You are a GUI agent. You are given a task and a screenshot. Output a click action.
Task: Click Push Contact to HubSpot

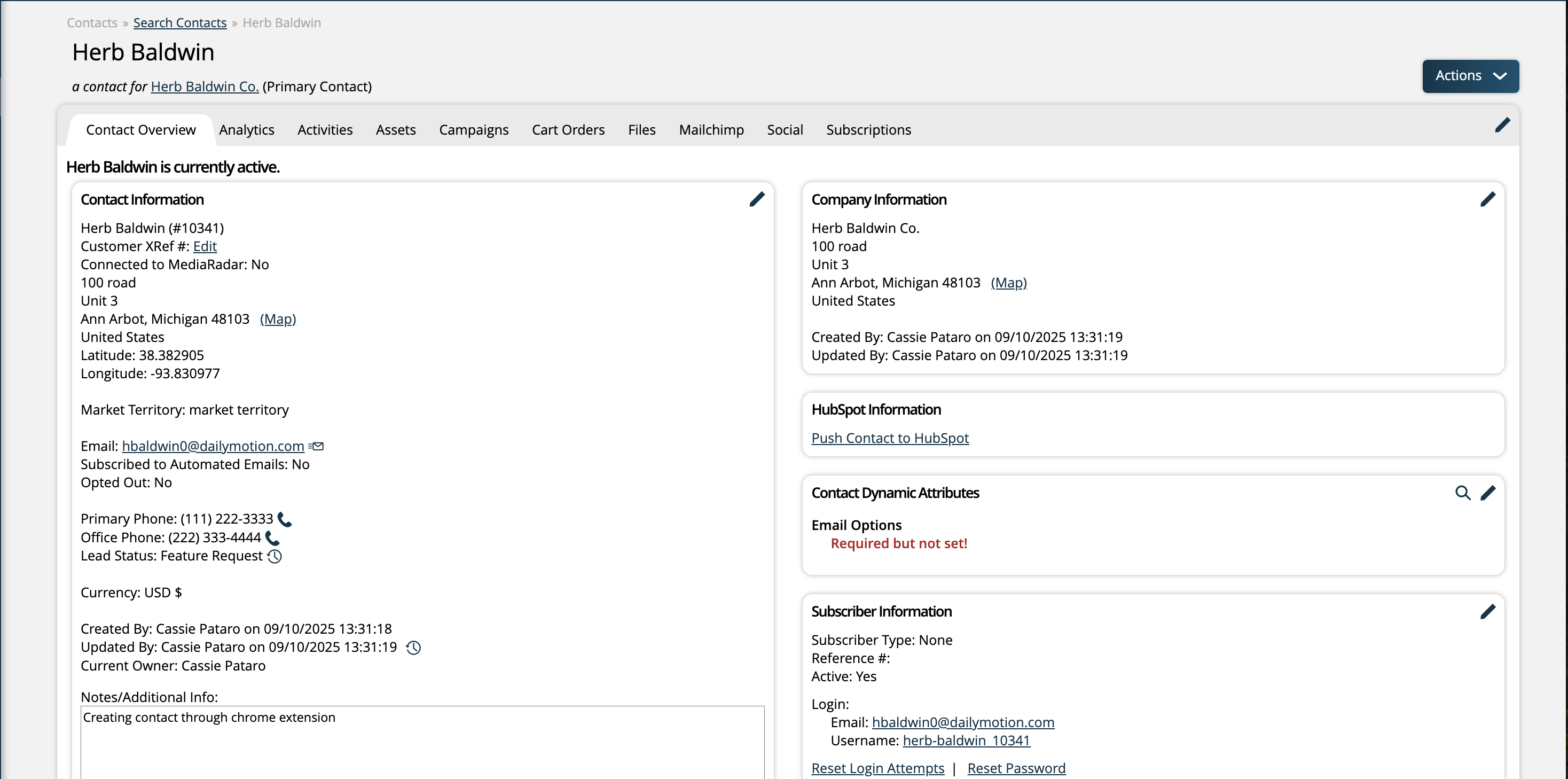[x=890, y=438]
